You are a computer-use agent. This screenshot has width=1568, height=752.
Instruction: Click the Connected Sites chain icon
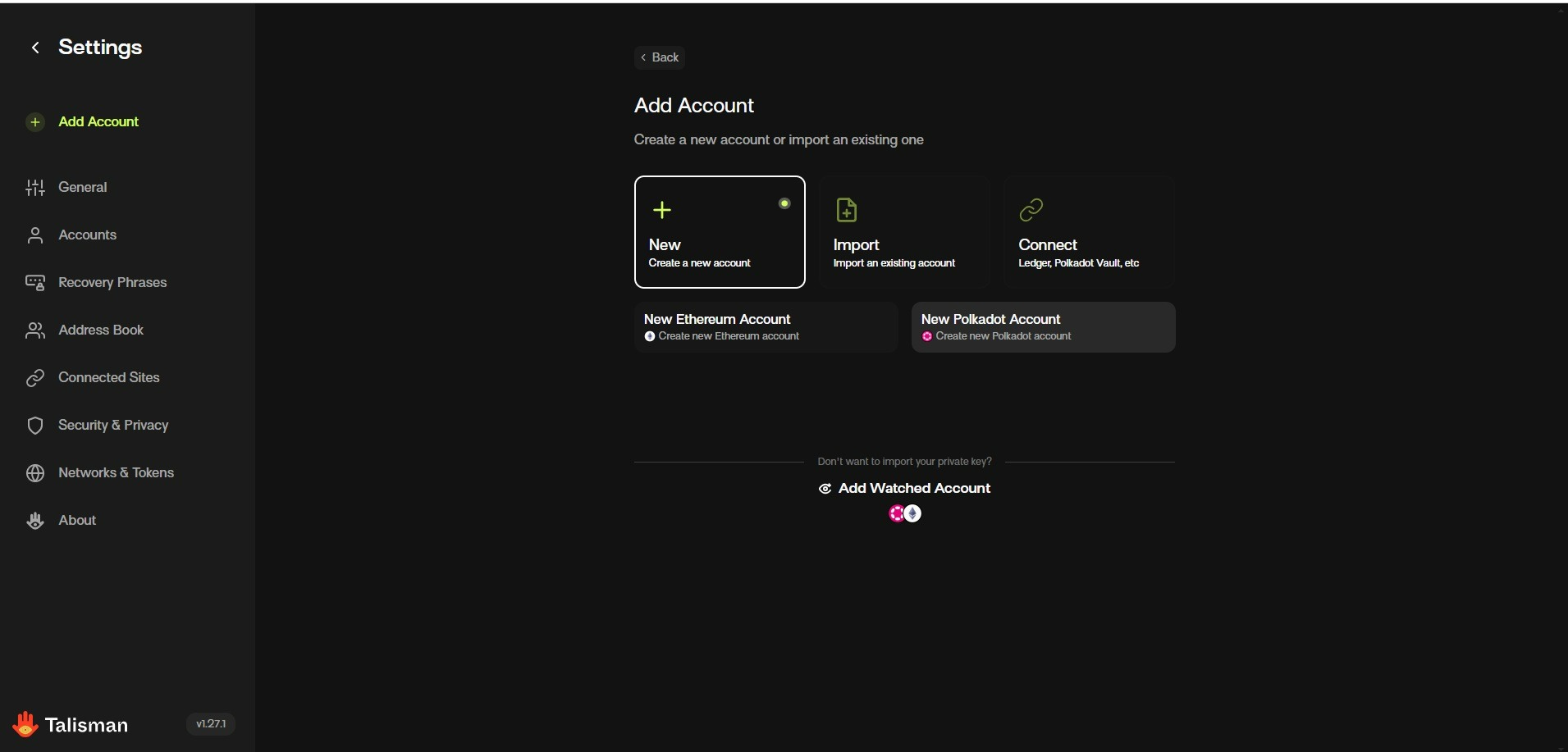pos(35,378)
